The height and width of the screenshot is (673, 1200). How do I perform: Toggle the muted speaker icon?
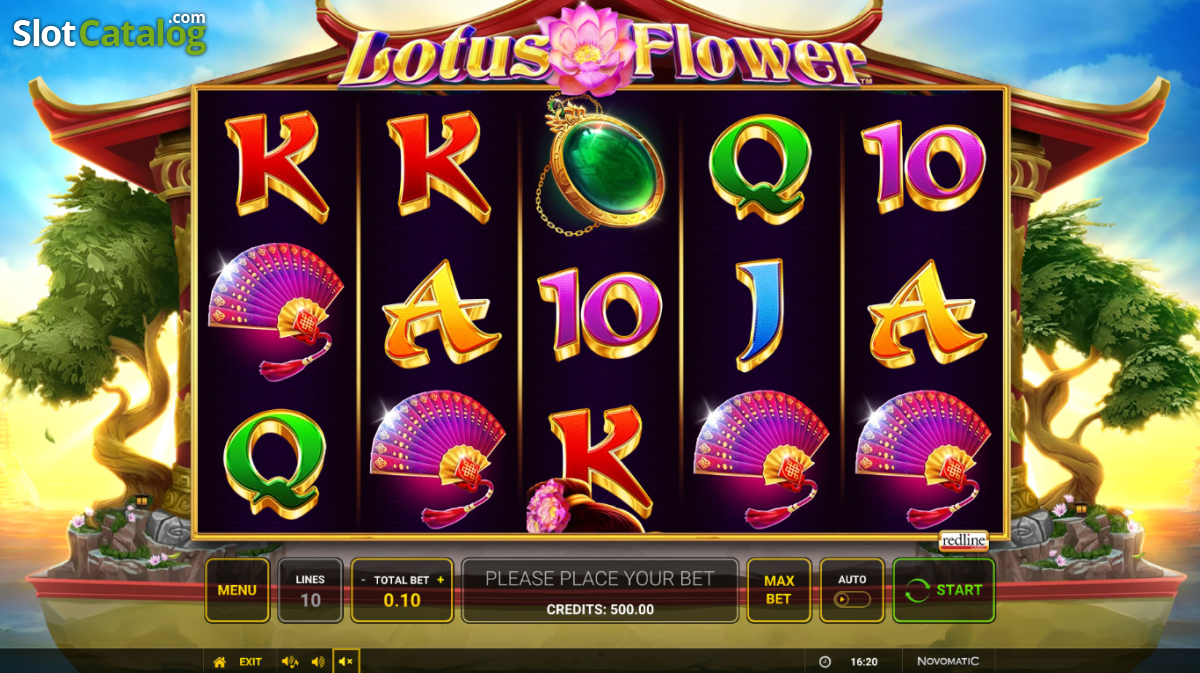coord(346,662)
